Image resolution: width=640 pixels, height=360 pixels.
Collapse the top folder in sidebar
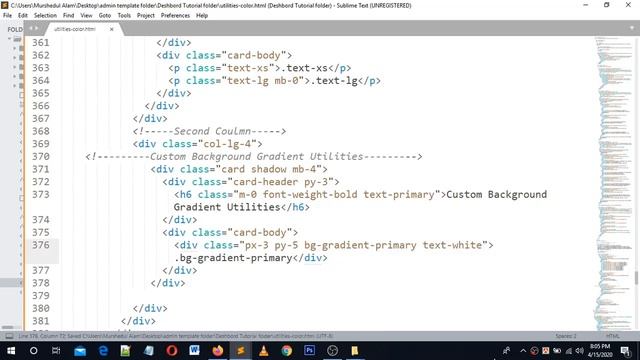(x=9, y=39)
